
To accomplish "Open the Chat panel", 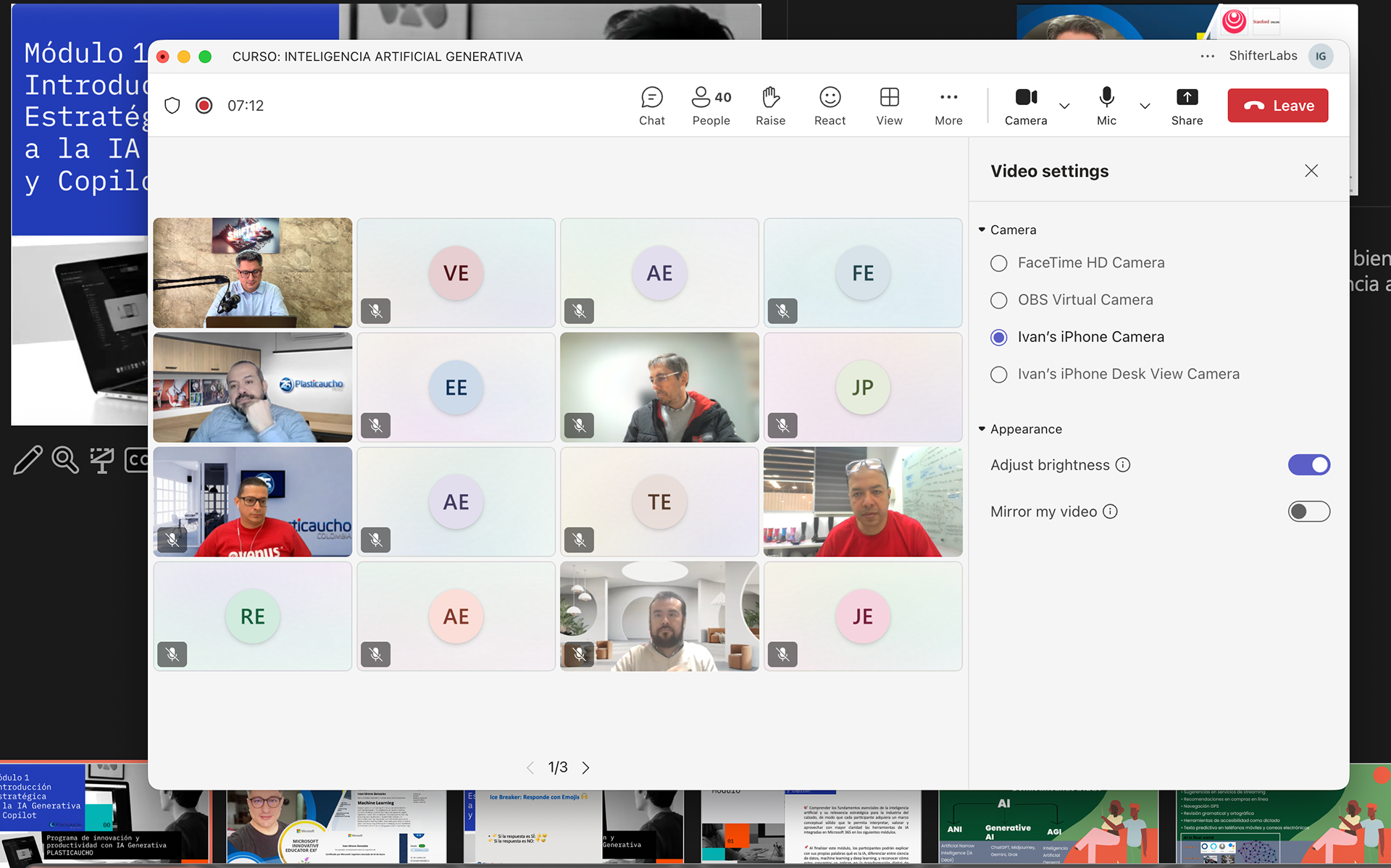I will pos(651,106).
